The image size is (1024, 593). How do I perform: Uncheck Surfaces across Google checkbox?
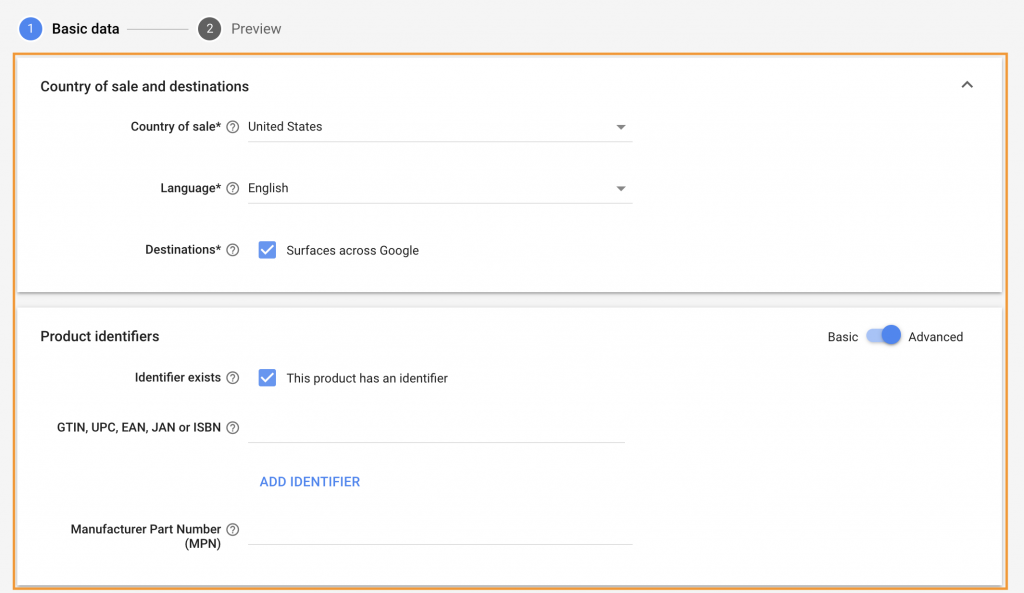click(x=267, y=250)
